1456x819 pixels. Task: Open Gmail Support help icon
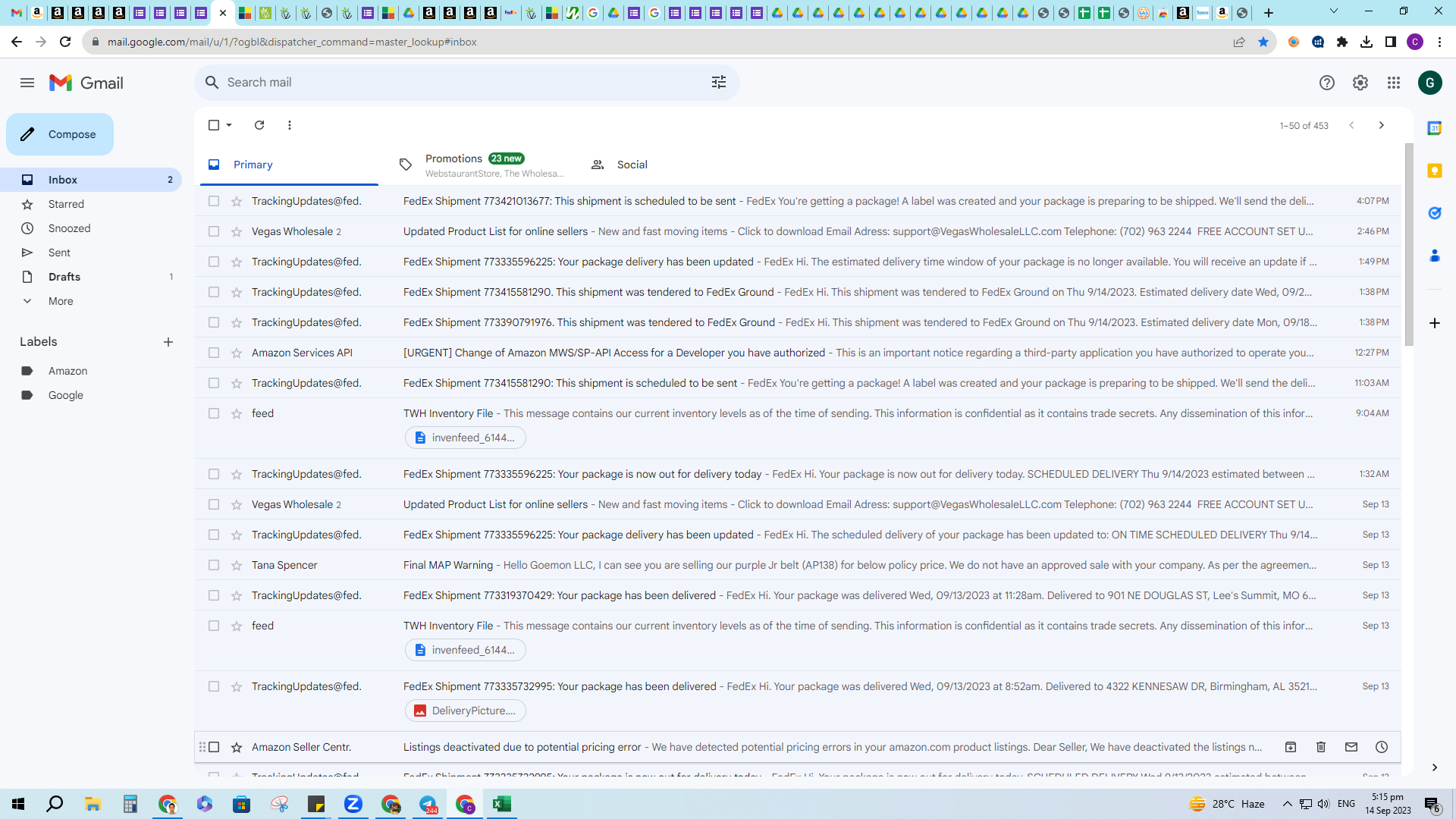point(1326,83)
